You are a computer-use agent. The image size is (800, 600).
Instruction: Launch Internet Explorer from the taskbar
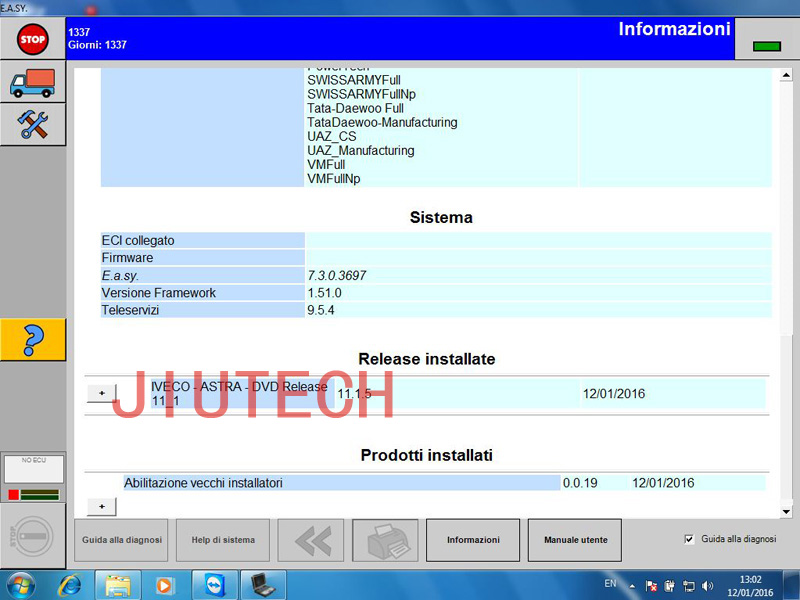pos(69,585)
